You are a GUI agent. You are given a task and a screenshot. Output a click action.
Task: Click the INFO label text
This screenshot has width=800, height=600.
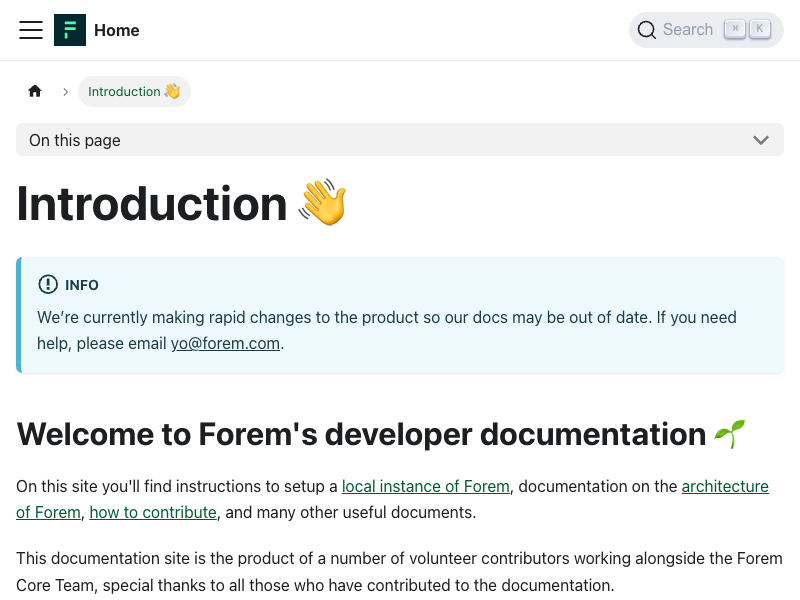[82, 285]
